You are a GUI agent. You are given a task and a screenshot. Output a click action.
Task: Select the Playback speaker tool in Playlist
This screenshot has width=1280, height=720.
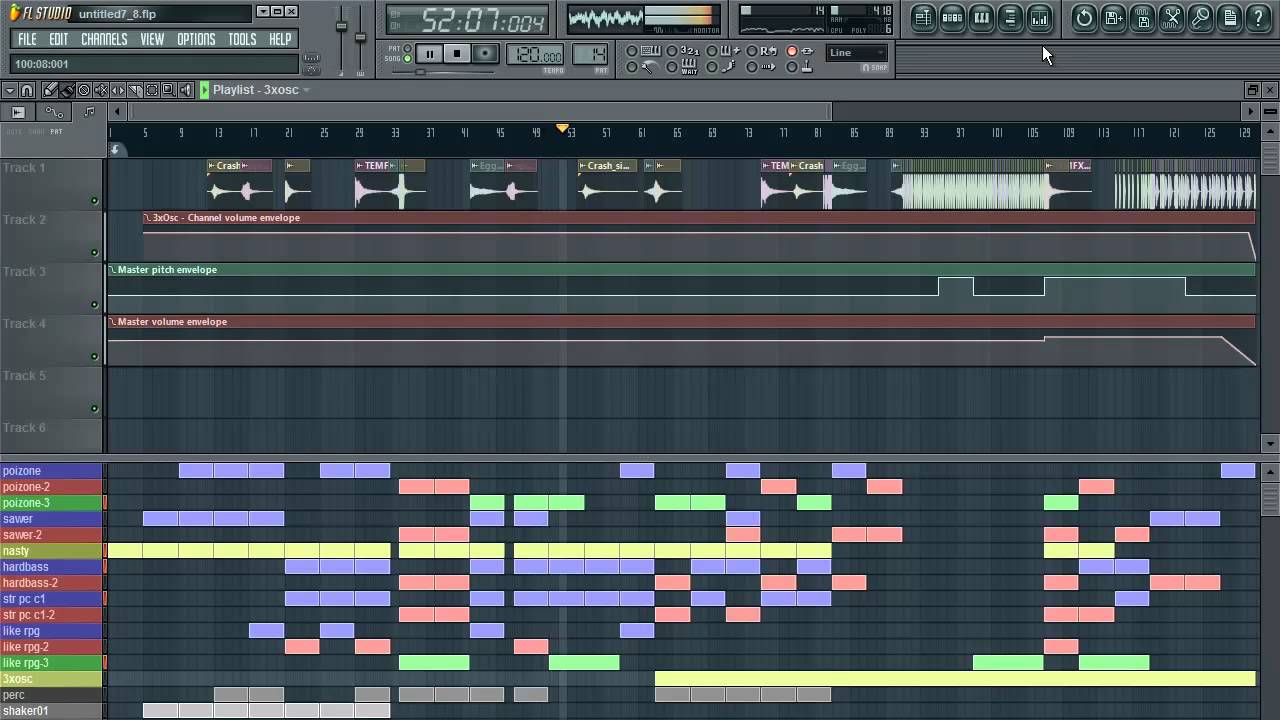click(x=185, y=90)
